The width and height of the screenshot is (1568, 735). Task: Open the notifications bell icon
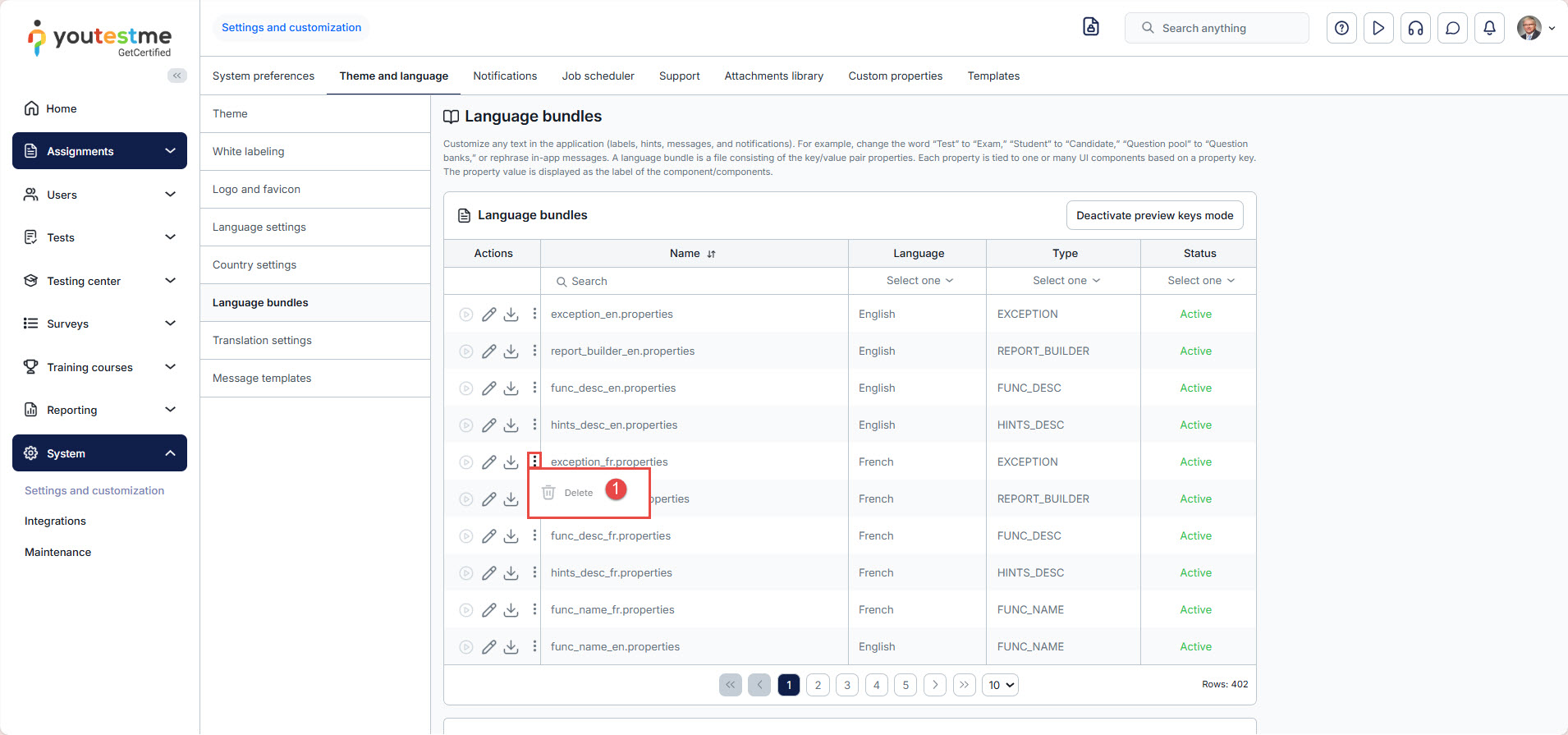[1489, 28]
